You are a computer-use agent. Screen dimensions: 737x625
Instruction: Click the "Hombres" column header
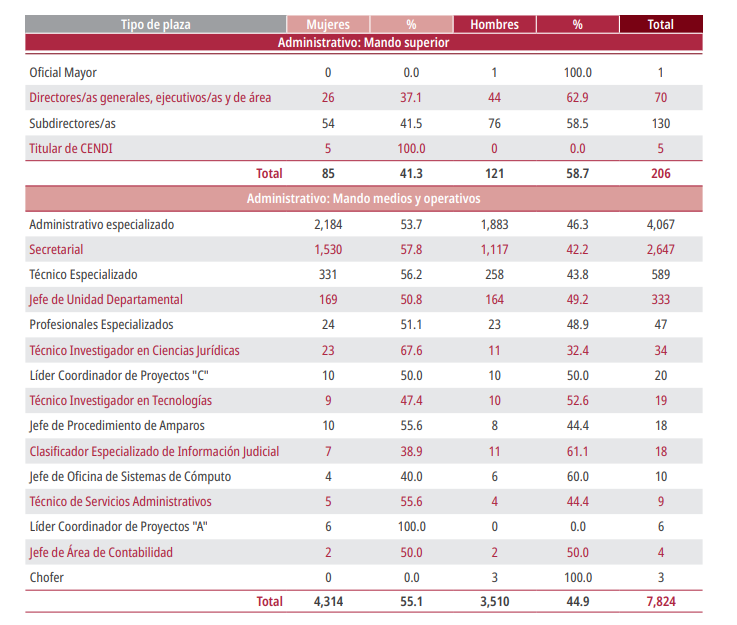click(494, 24)
